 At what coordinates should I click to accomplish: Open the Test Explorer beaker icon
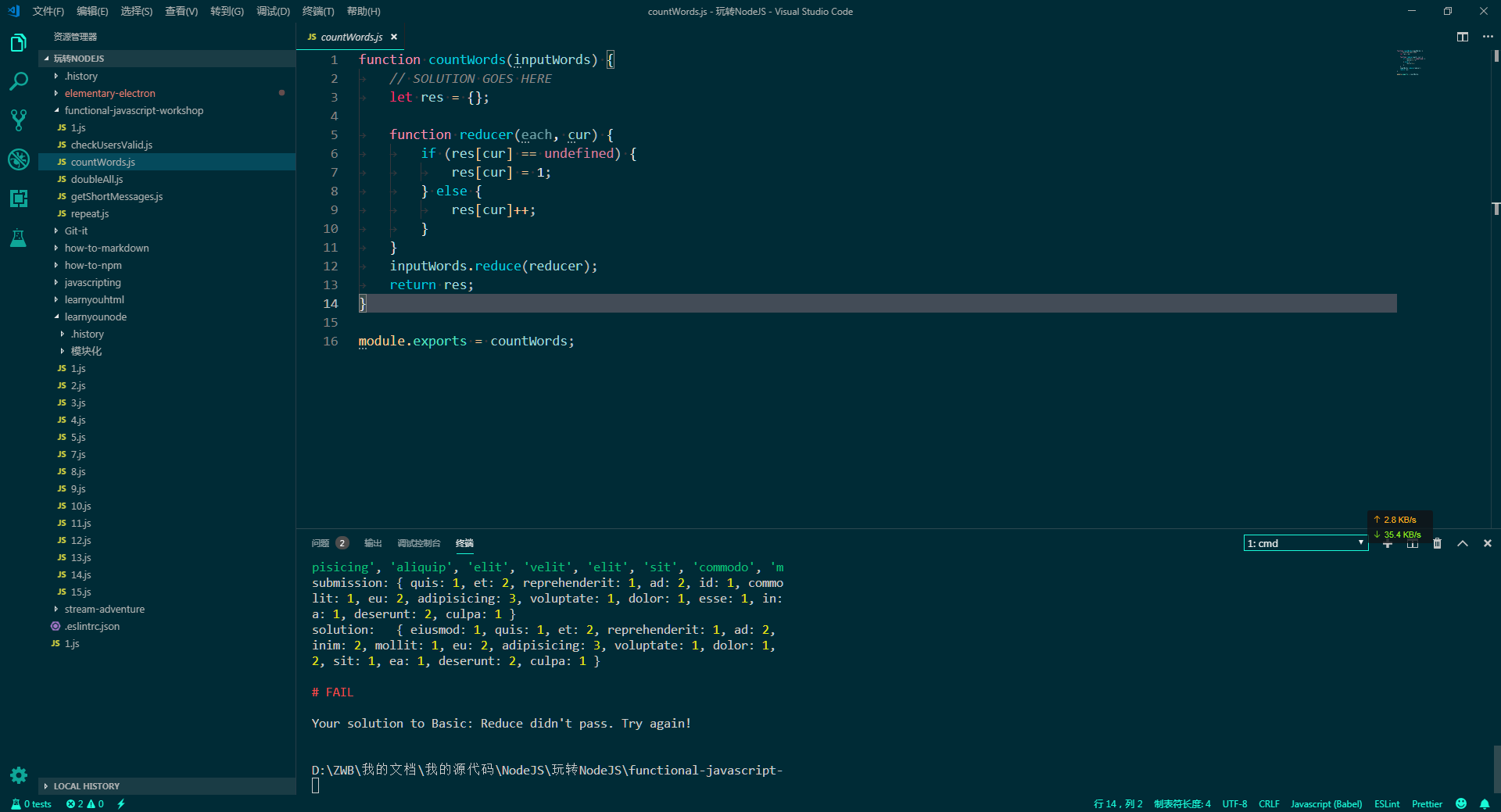point(19,238)
